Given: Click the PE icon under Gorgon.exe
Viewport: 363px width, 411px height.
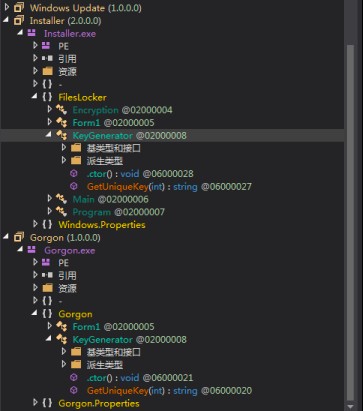Looking at the screenshot, I should 46,263.
